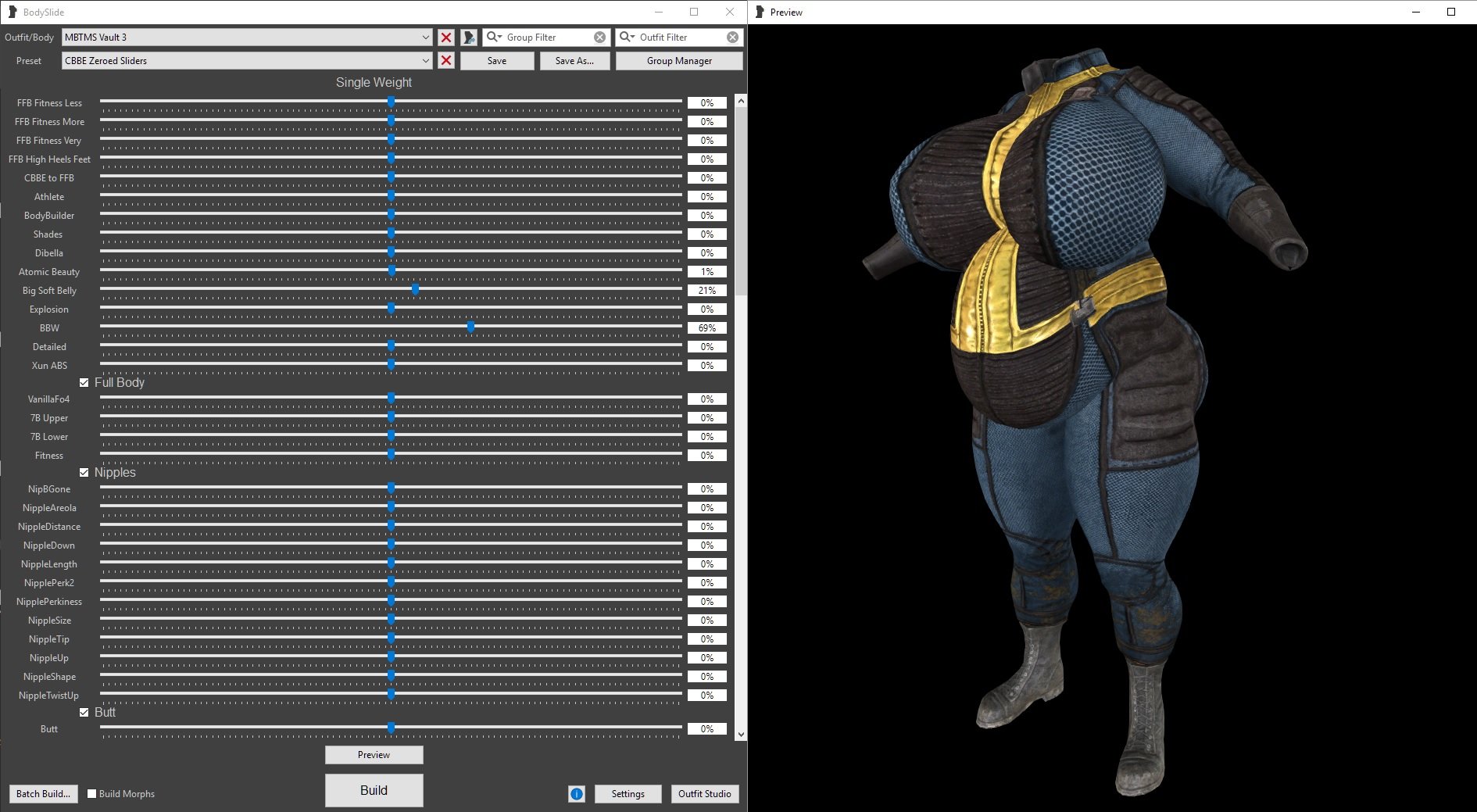
Task: Click the NipplePerkiness slider label
Action: pos(49,602)
